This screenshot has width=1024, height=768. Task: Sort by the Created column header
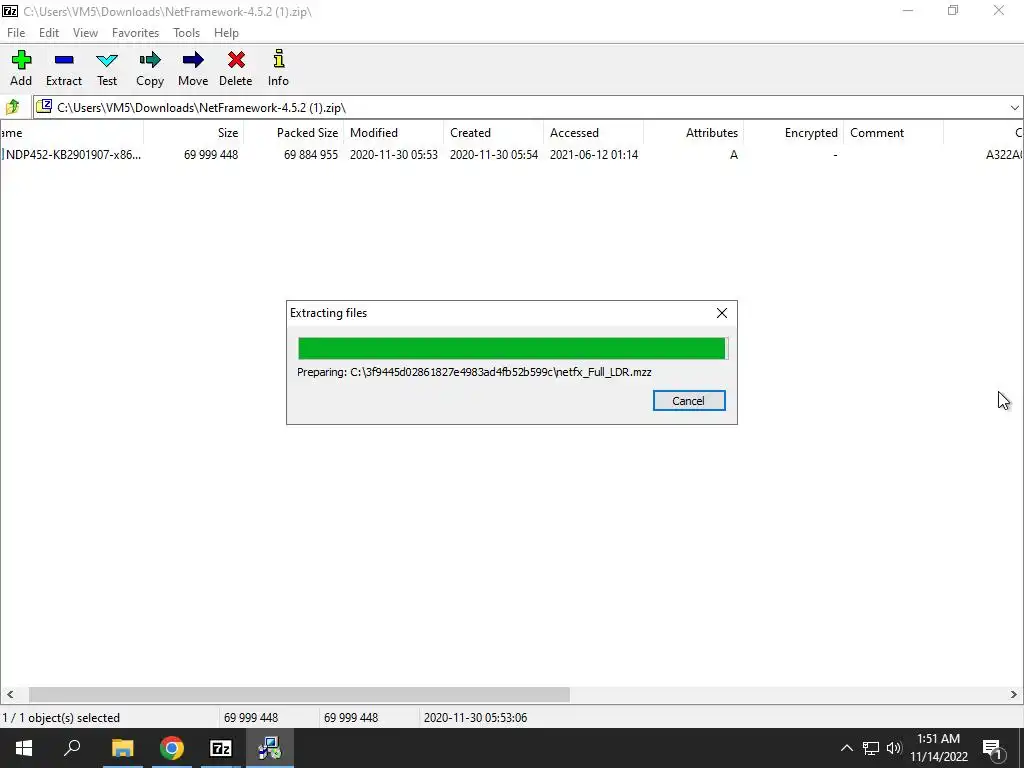pyautogui.click(x=494, y=133)
